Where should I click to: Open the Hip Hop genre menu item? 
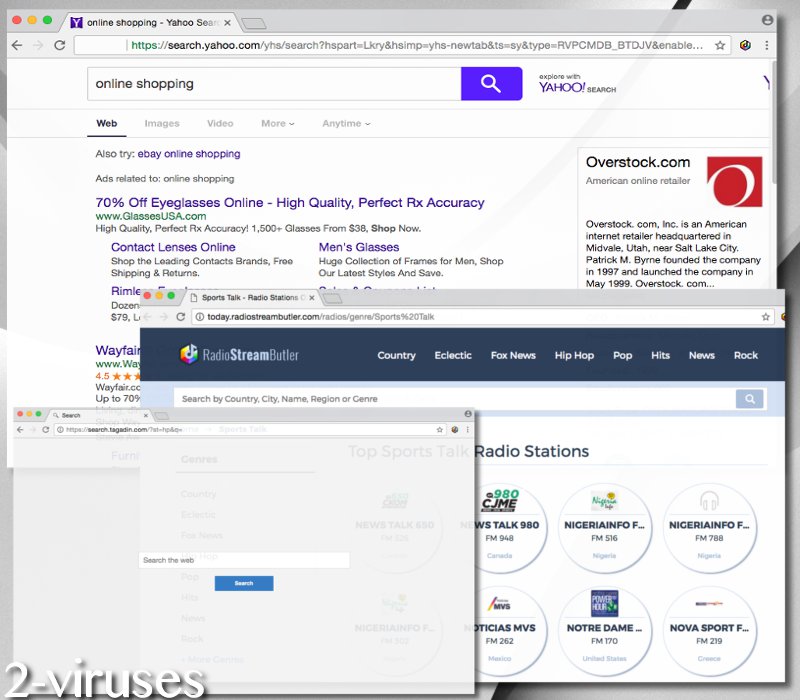pos(574,355)
